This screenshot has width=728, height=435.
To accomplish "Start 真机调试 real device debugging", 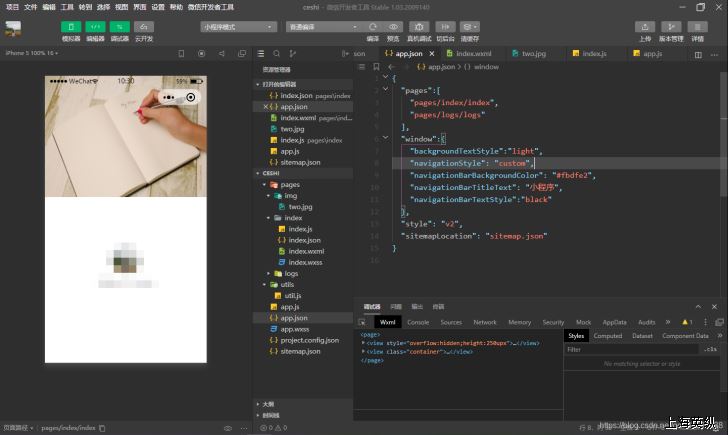I will (419, 27).
